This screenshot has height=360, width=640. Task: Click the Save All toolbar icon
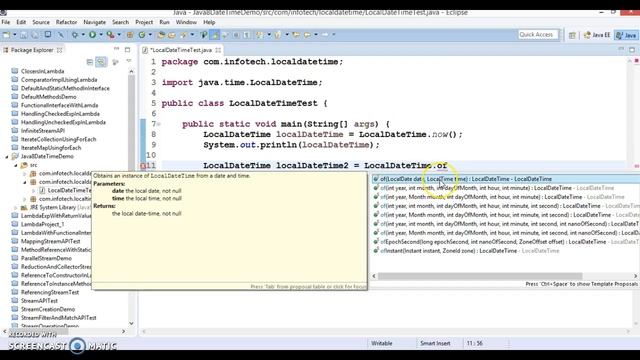[35, 35]
